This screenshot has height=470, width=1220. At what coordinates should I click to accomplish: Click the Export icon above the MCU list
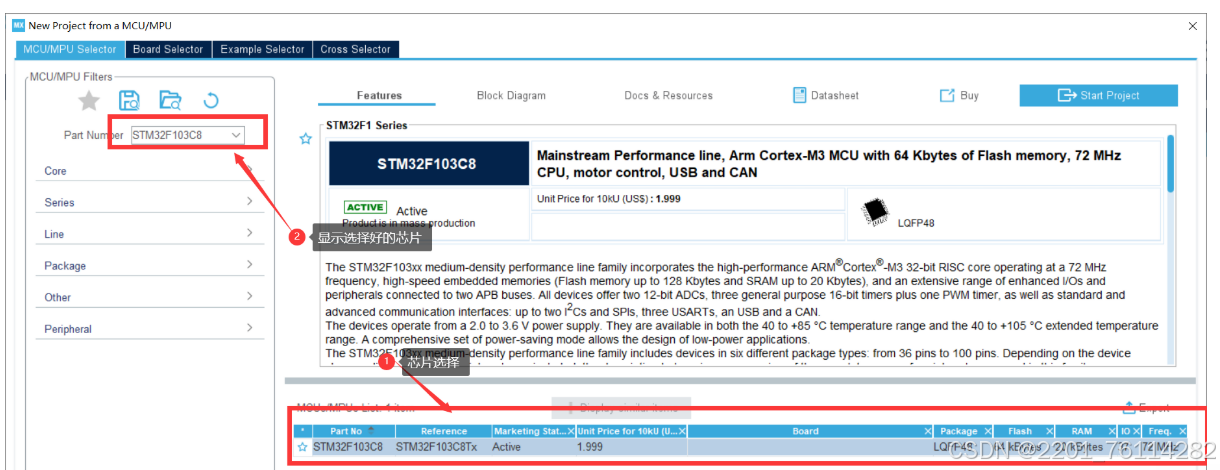(x=1131, y=407)
